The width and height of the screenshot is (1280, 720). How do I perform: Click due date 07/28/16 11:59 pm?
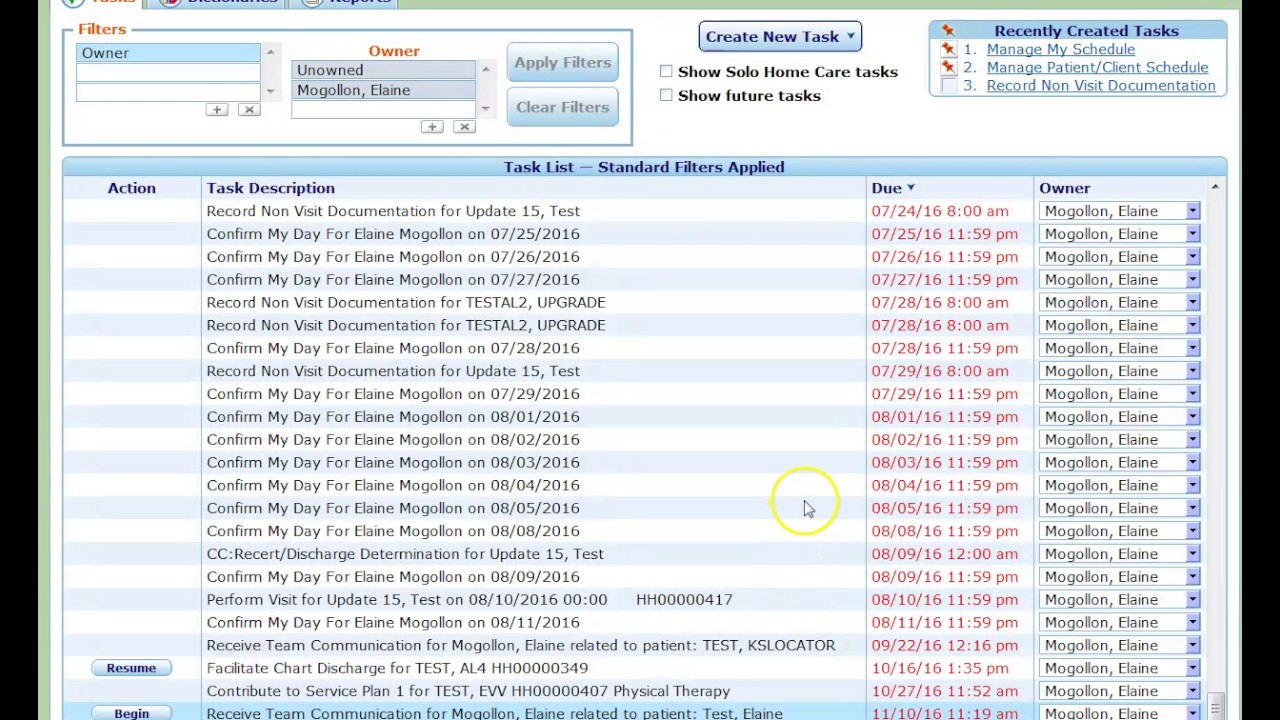click(x=945, y=348)
